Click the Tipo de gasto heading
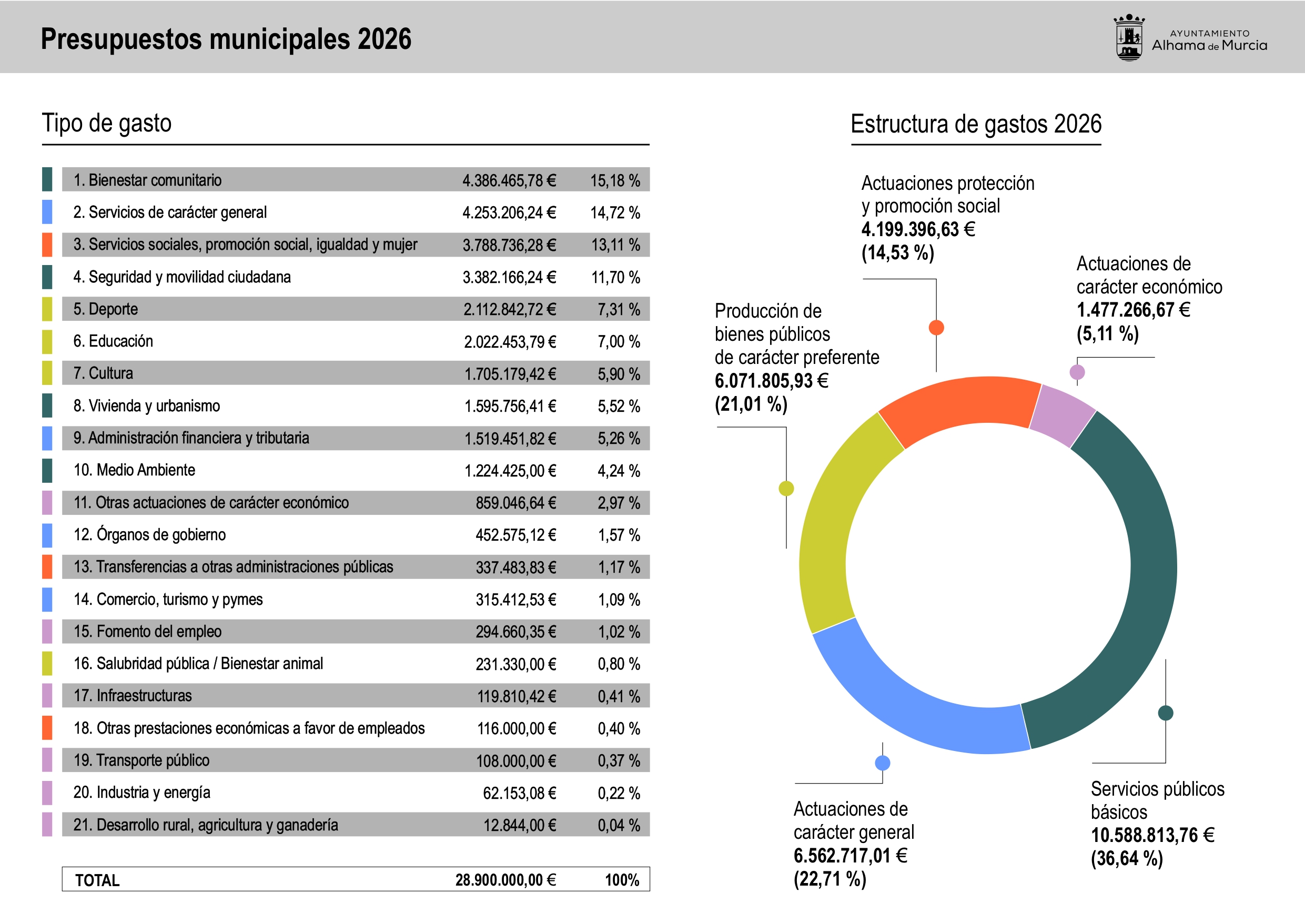Screen dimensions: 1305x924 (x=107, y=124)
